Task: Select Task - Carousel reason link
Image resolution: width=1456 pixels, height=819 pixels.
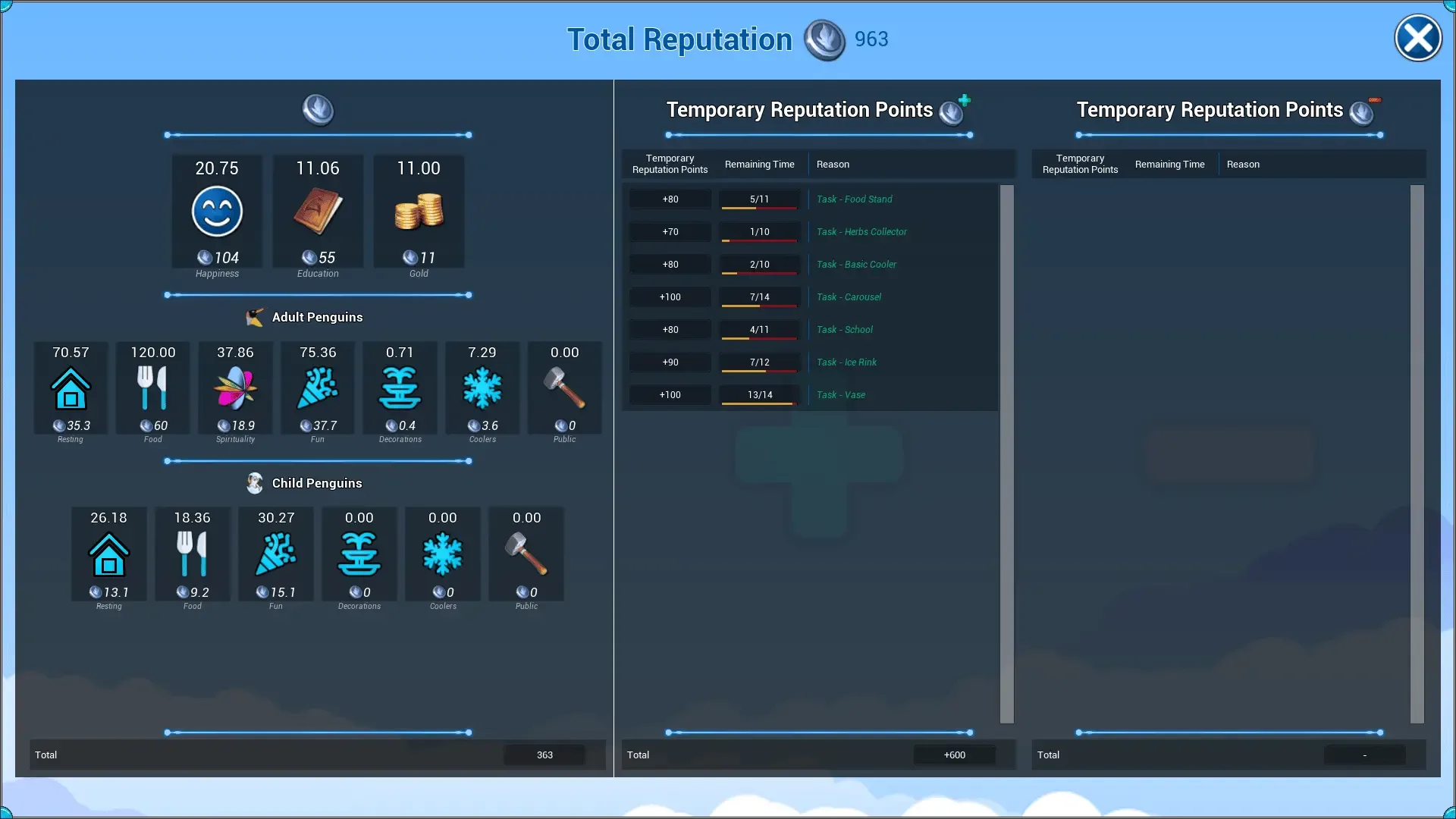Action: [x=849, y=297]
